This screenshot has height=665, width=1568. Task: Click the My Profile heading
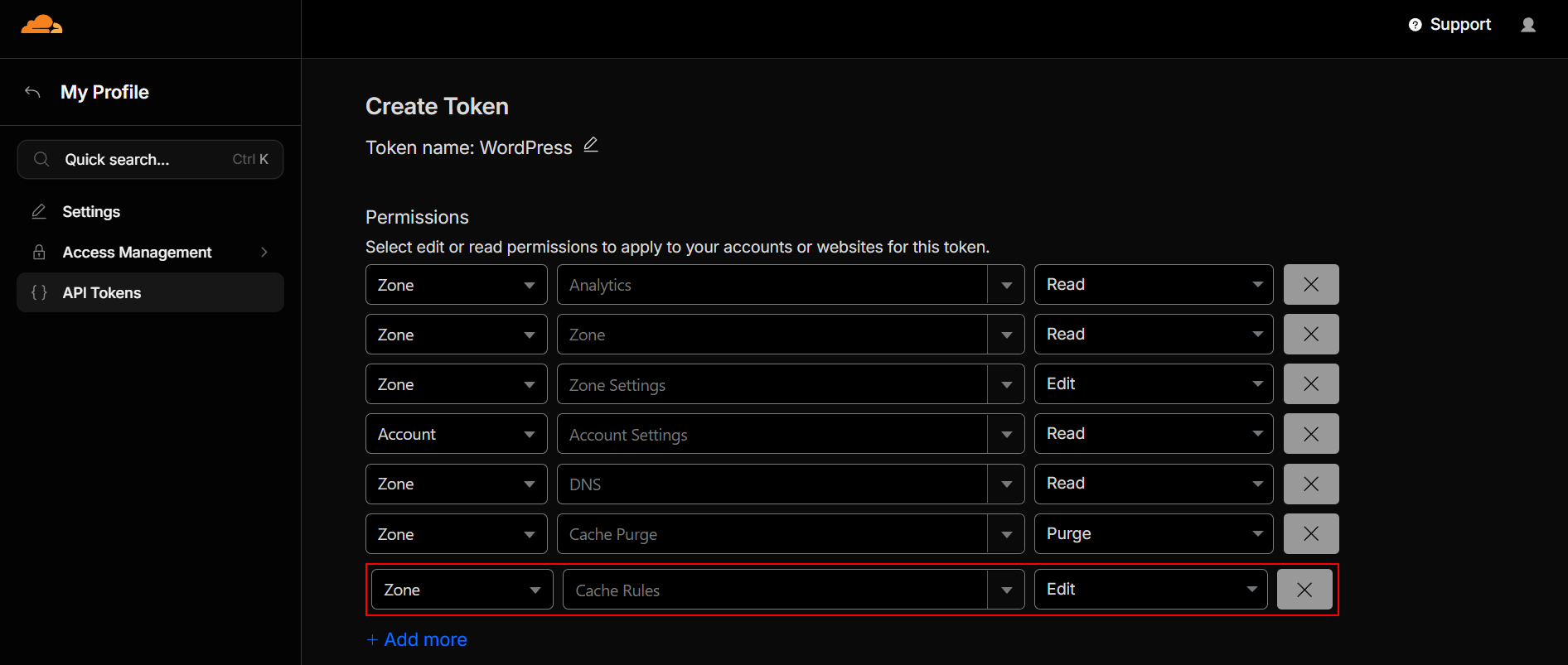point(104,92)
